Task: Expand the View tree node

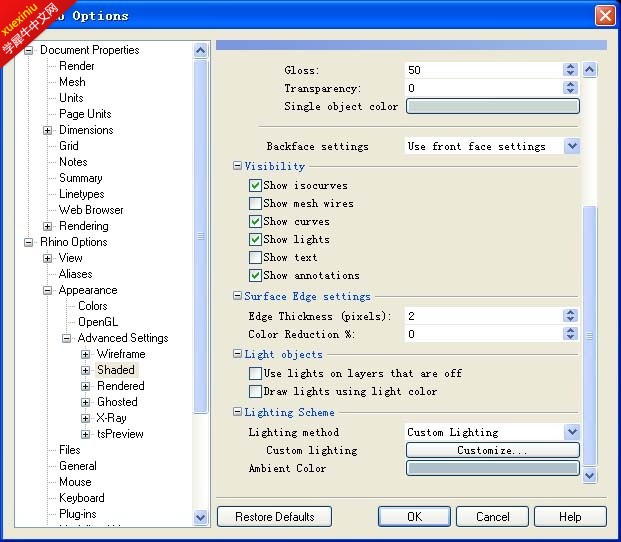Action: pos(48,258)
